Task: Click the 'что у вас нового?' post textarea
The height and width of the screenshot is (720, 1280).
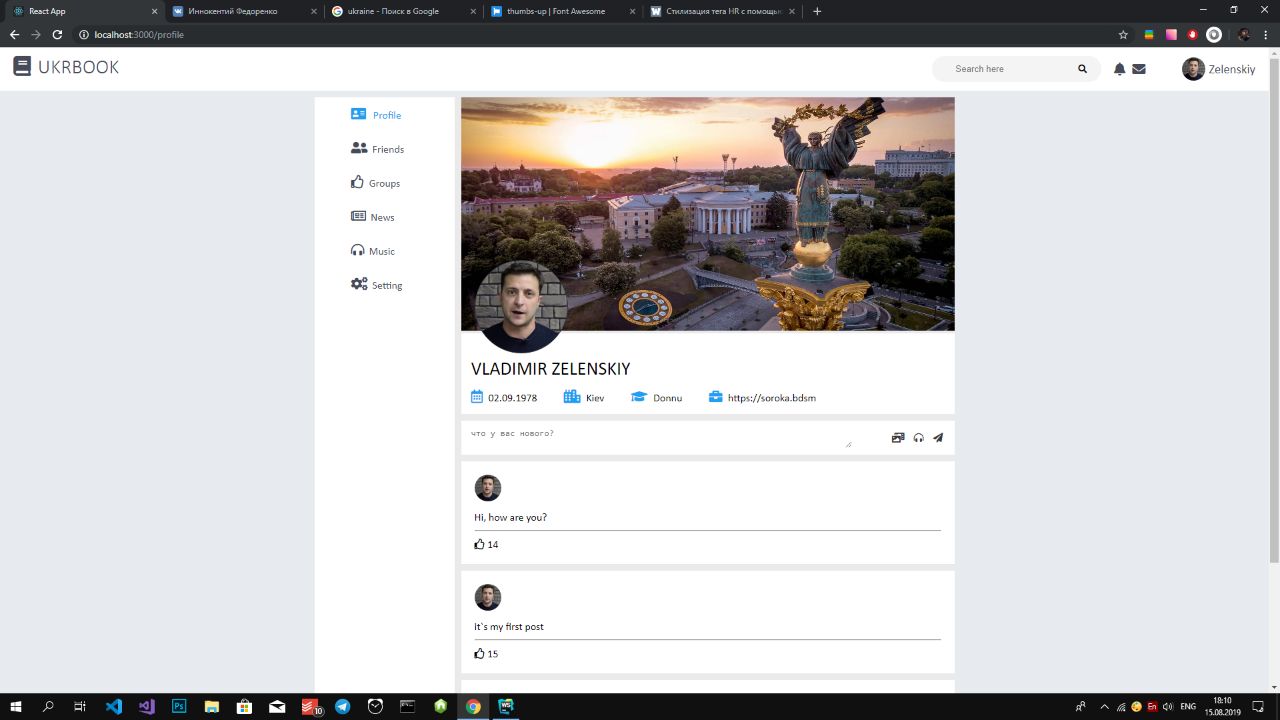Action: (x=661, y=437)
